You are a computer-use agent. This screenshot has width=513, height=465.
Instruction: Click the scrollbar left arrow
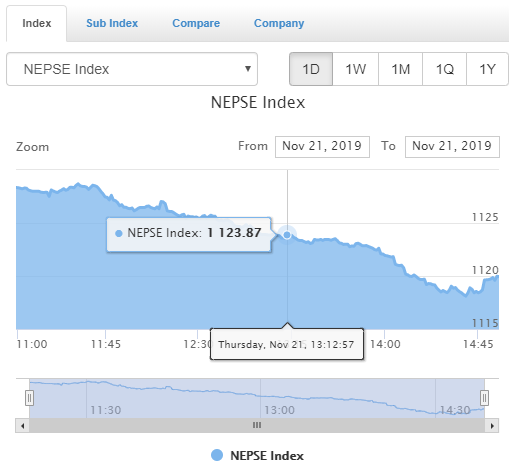click(22, 426)
